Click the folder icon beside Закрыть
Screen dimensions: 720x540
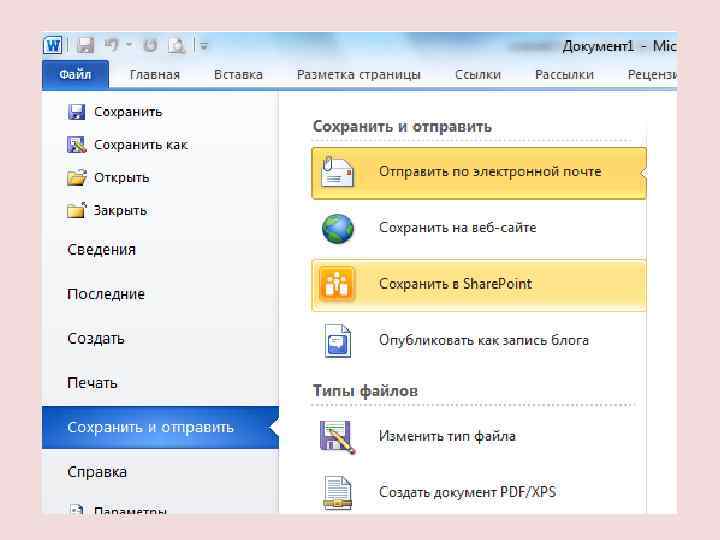(77, 210)
